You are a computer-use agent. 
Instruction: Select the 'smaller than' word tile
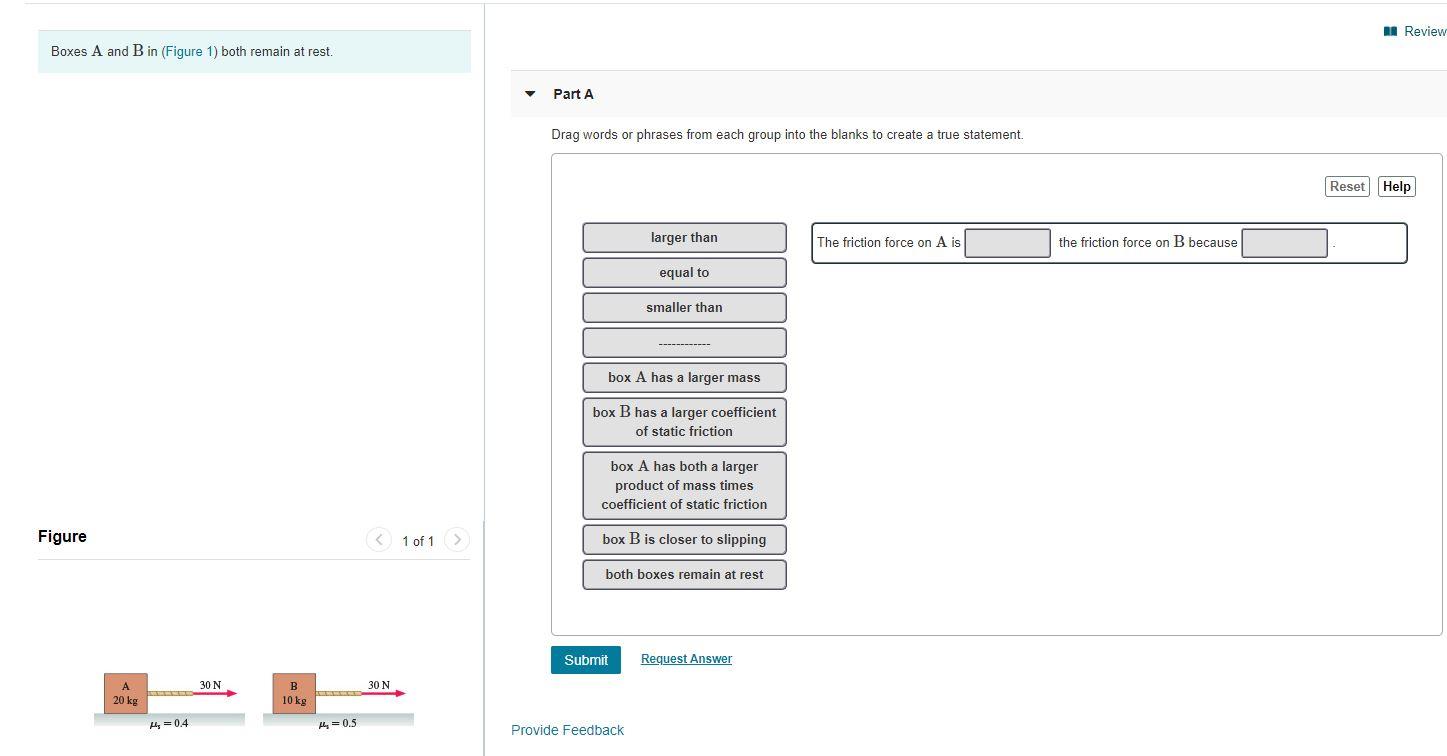tap(684, 307)
